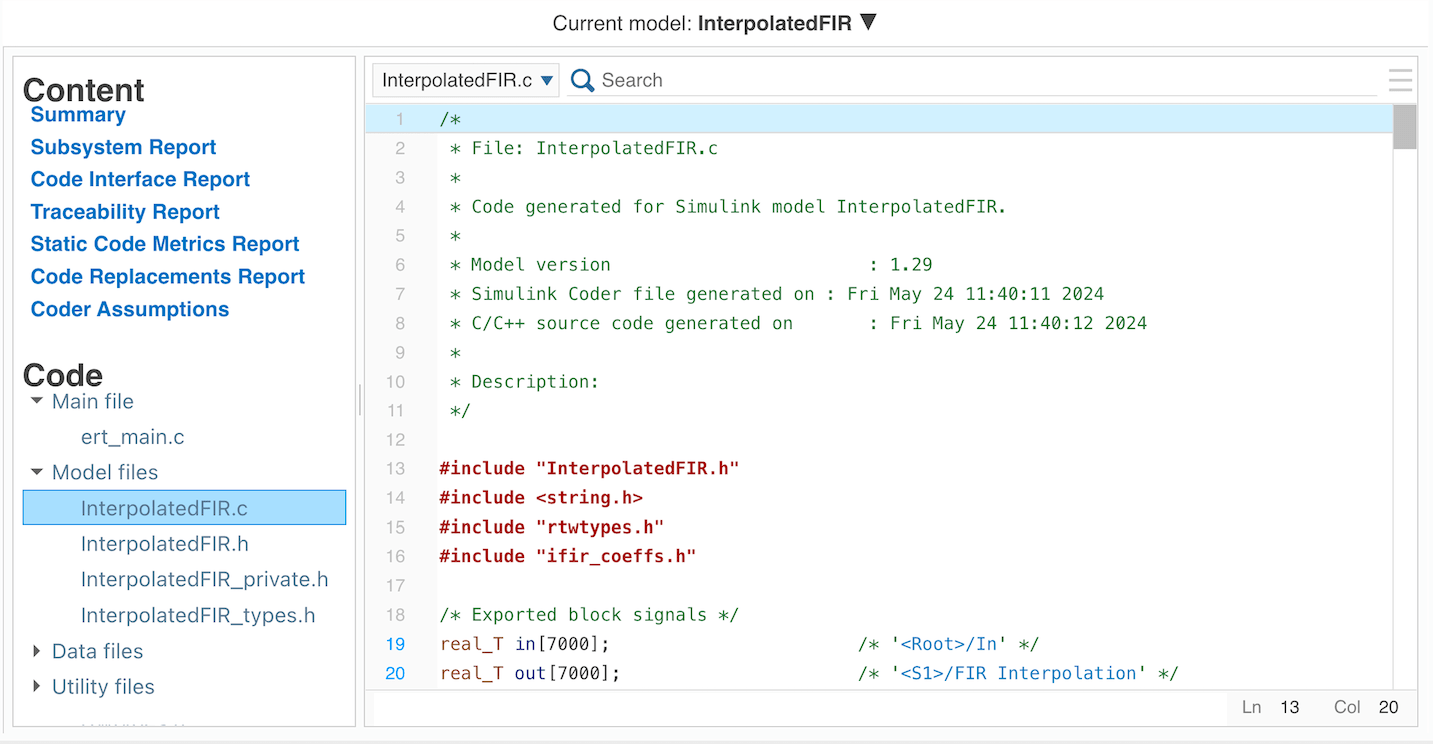Show the Code Replacements Report
The image size is (1433, 744).
pos(168,276)
